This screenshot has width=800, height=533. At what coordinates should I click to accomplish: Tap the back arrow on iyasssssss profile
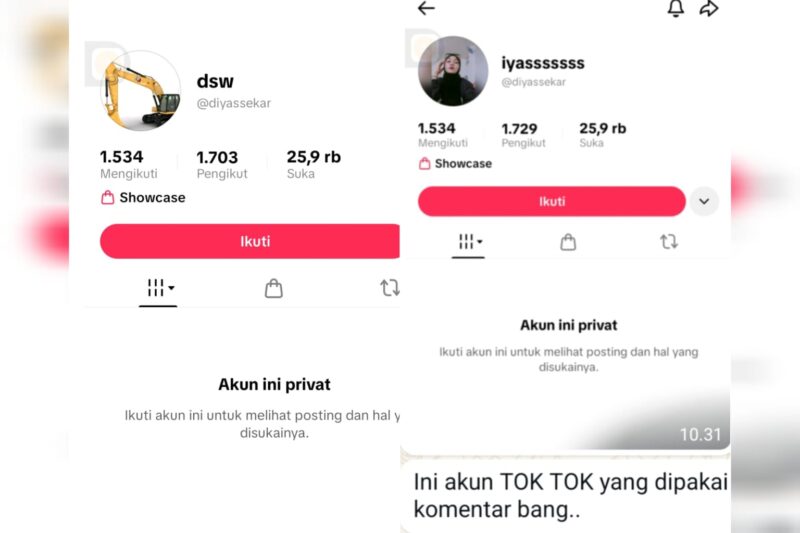[426, 8]
